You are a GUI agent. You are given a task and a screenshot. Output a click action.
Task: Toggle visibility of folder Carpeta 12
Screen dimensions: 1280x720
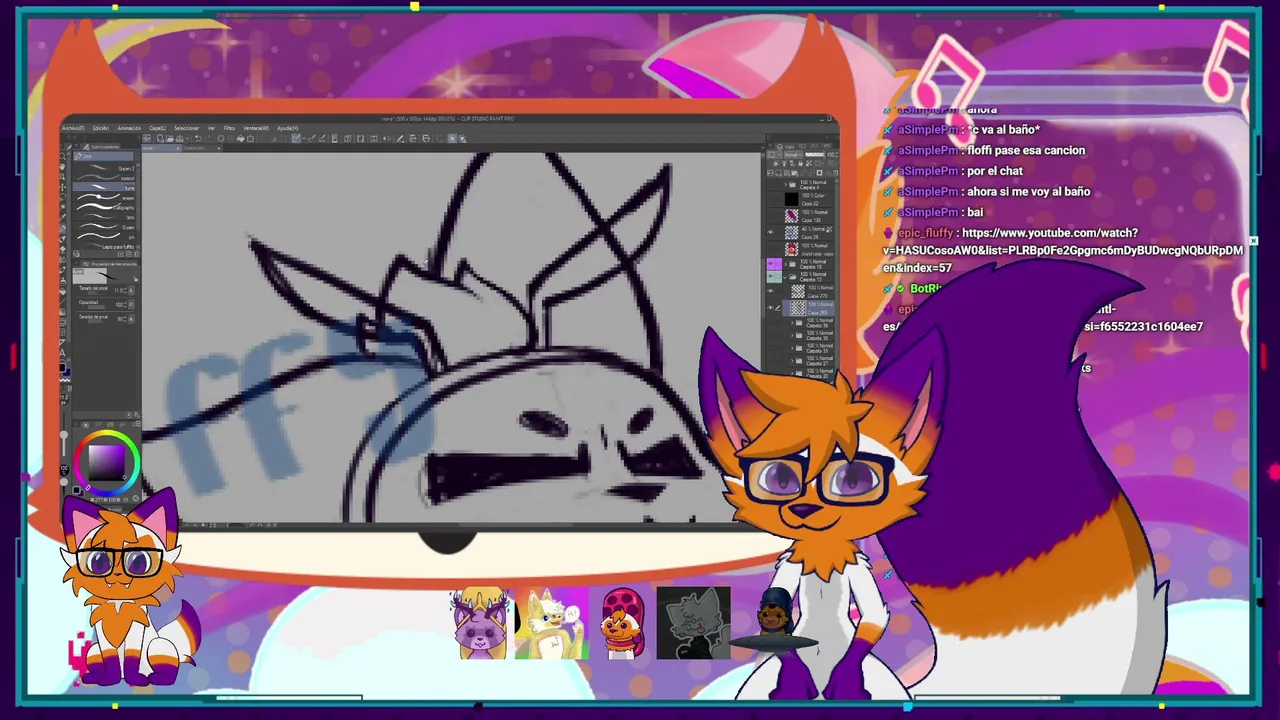pos(771,276)
